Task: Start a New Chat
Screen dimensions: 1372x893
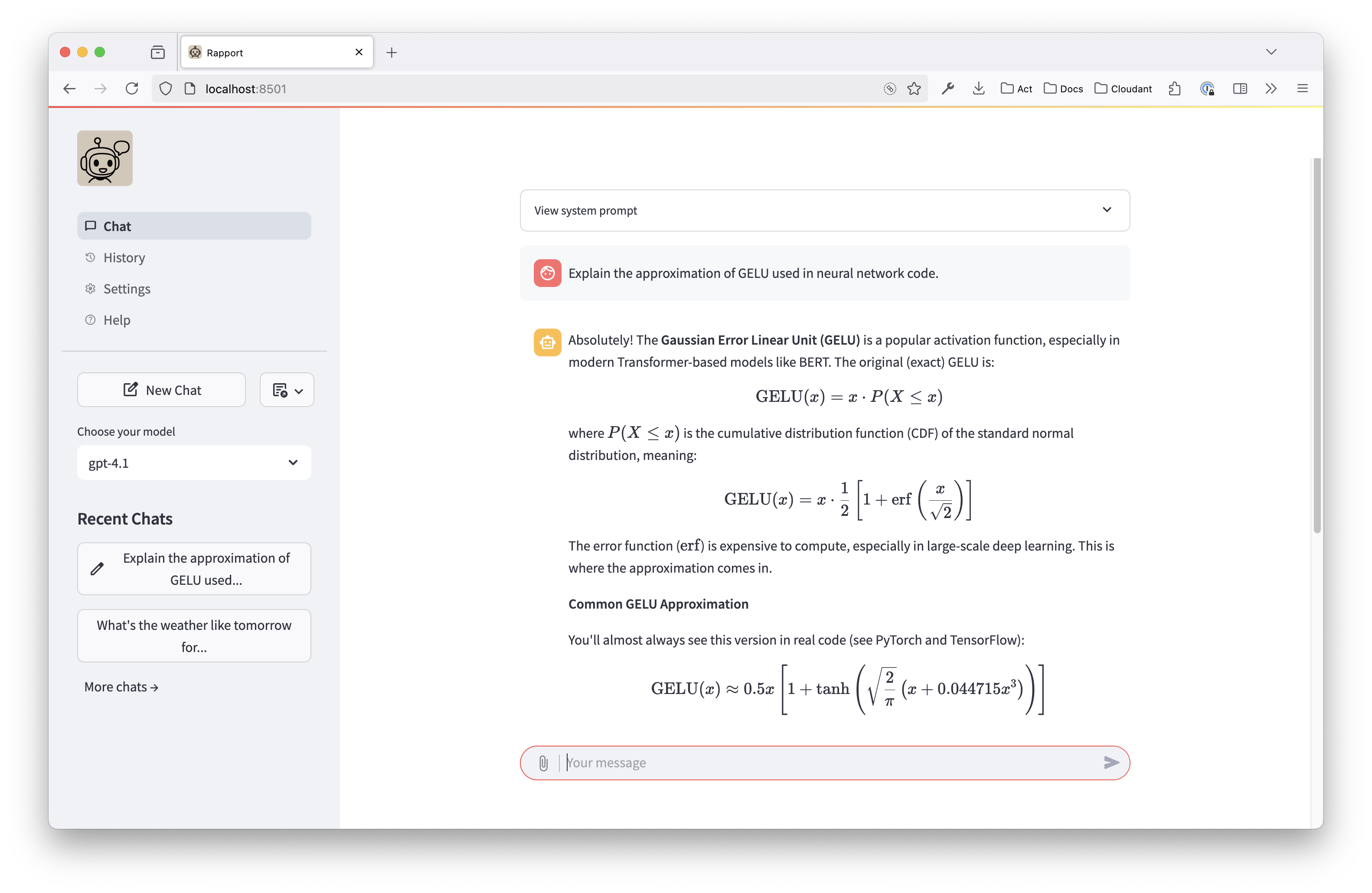Action: (x=161, y=390)
